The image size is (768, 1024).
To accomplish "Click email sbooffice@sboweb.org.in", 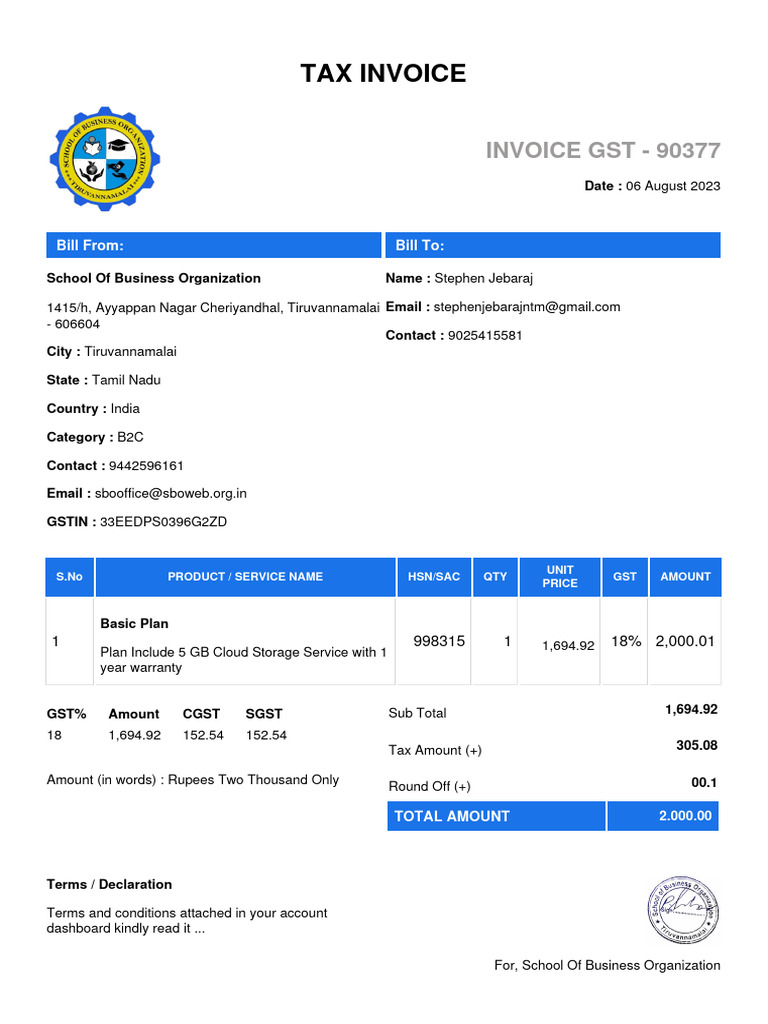I will coord(170,494).
